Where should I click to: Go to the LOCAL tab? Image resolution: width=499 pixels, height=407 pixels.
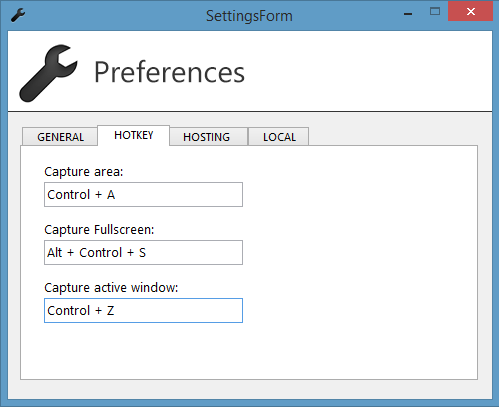(x=279, y=137)
